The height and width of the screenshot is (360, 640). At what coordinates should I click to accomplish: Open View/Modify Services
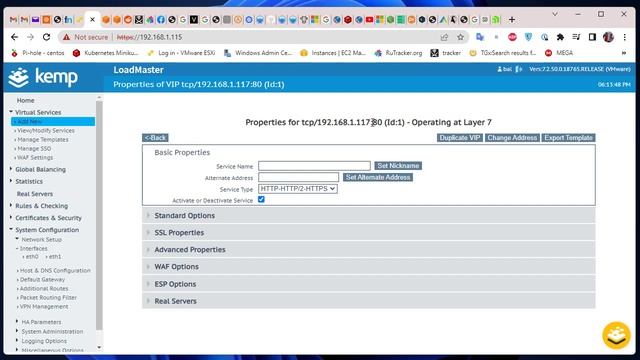[46, 131]
